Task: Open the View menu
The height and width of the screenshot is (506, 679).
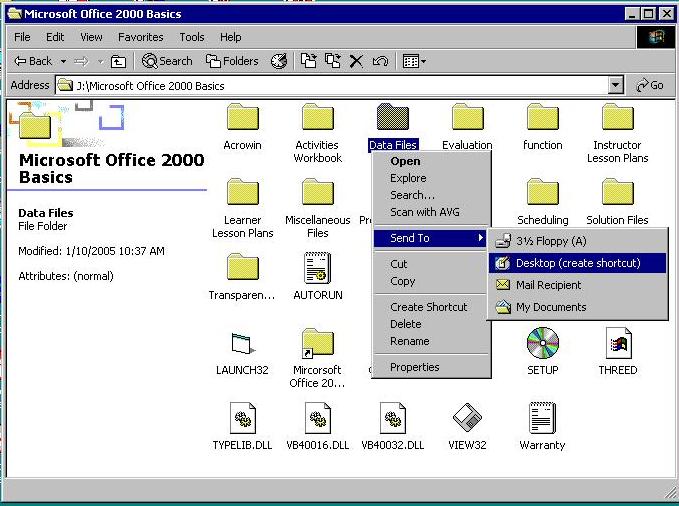Action: [x=91, y=37]
